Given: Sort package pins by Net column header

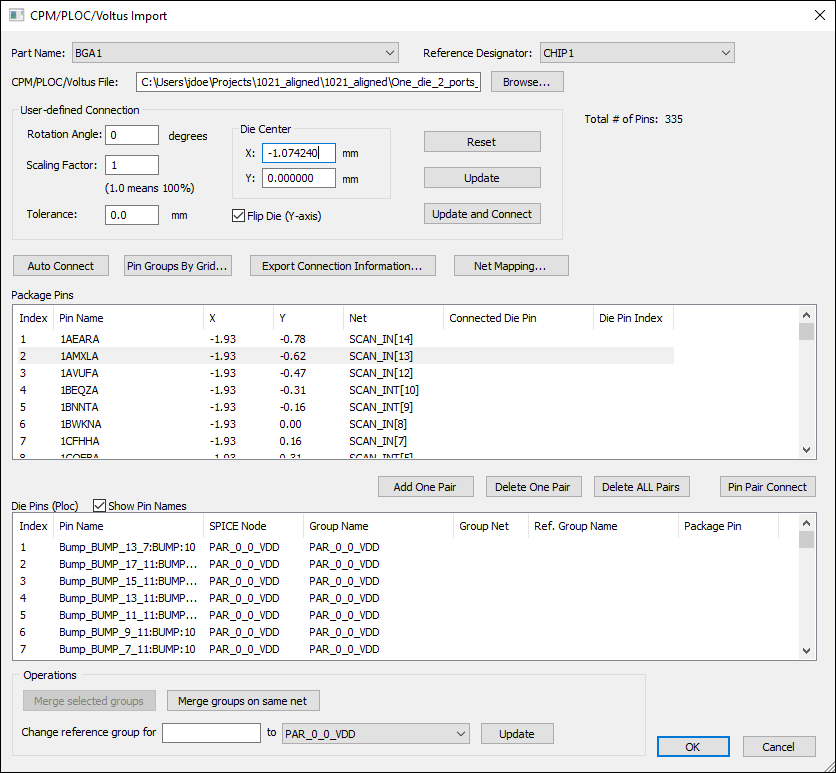Looking at the screenshot, I should (392, 318).
